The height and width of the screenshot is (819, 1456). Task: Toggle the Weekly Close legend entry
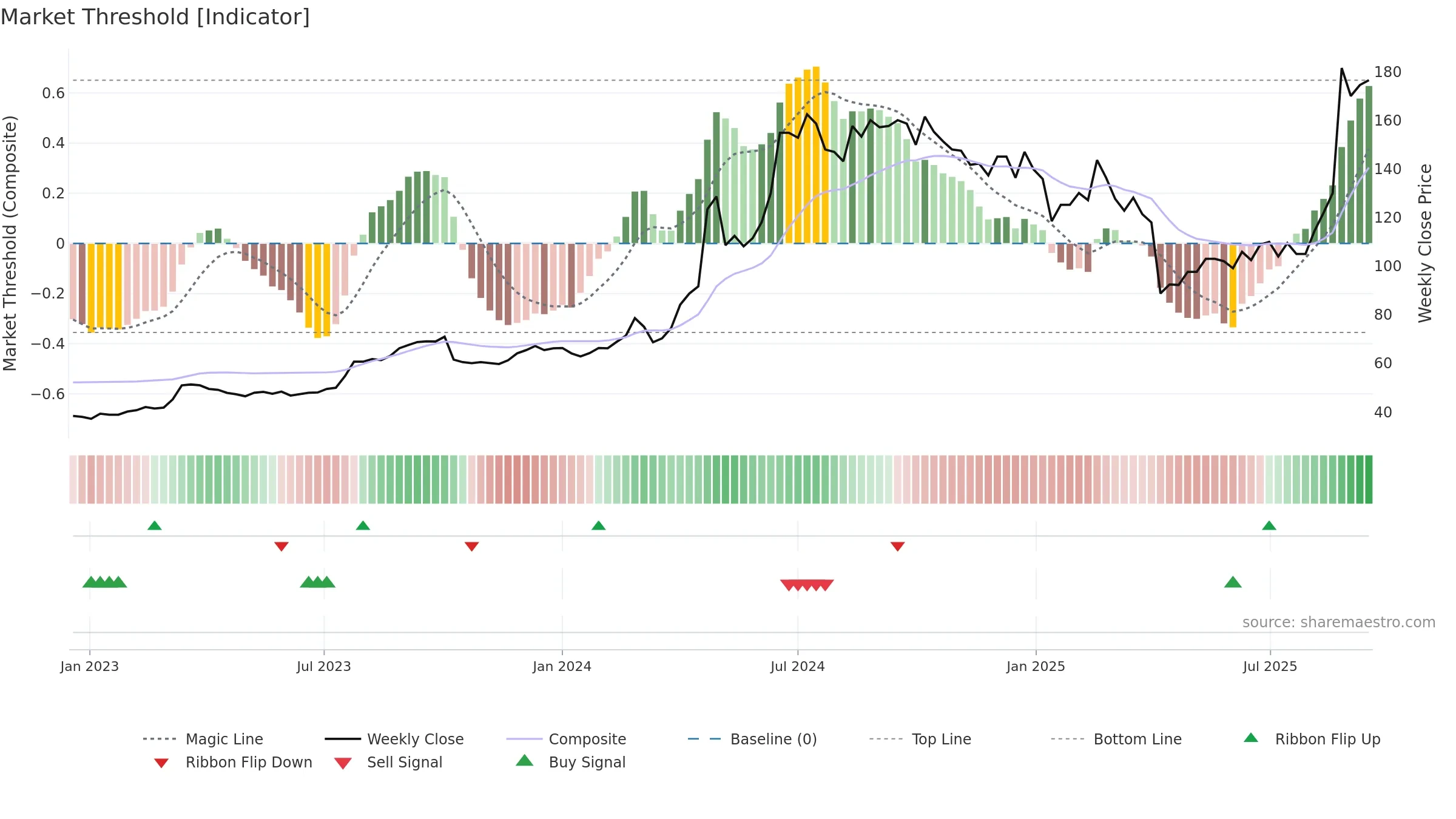coord(394,739)
